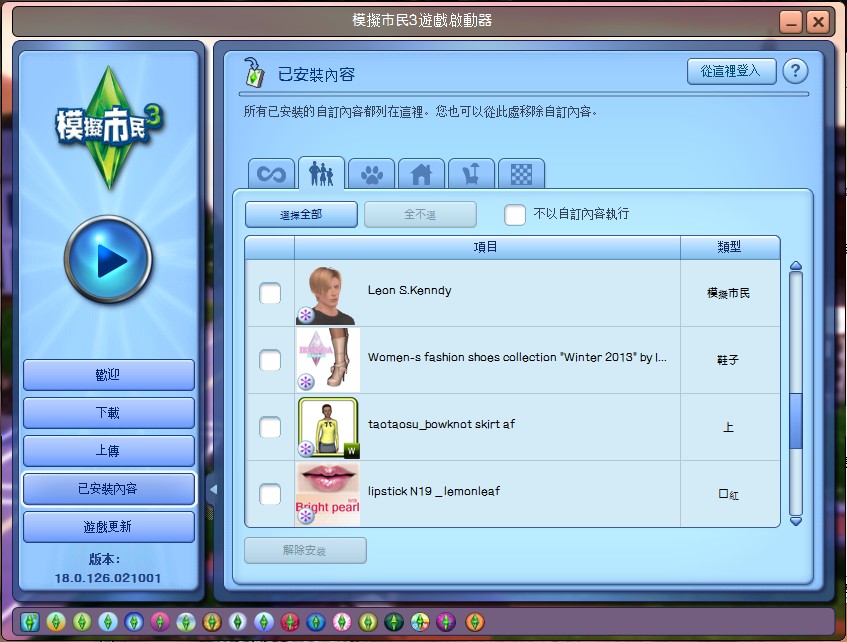Click the Bright pearl lipstick thumbnail
Viewport: 847px width, 642px height.
coord(328,494)
